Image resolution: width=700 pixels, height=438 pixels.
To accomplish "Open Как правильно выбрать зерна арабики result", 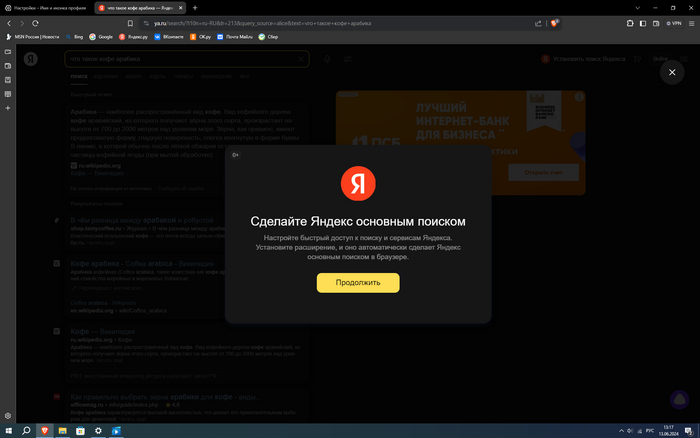I will tap(166, 397).
